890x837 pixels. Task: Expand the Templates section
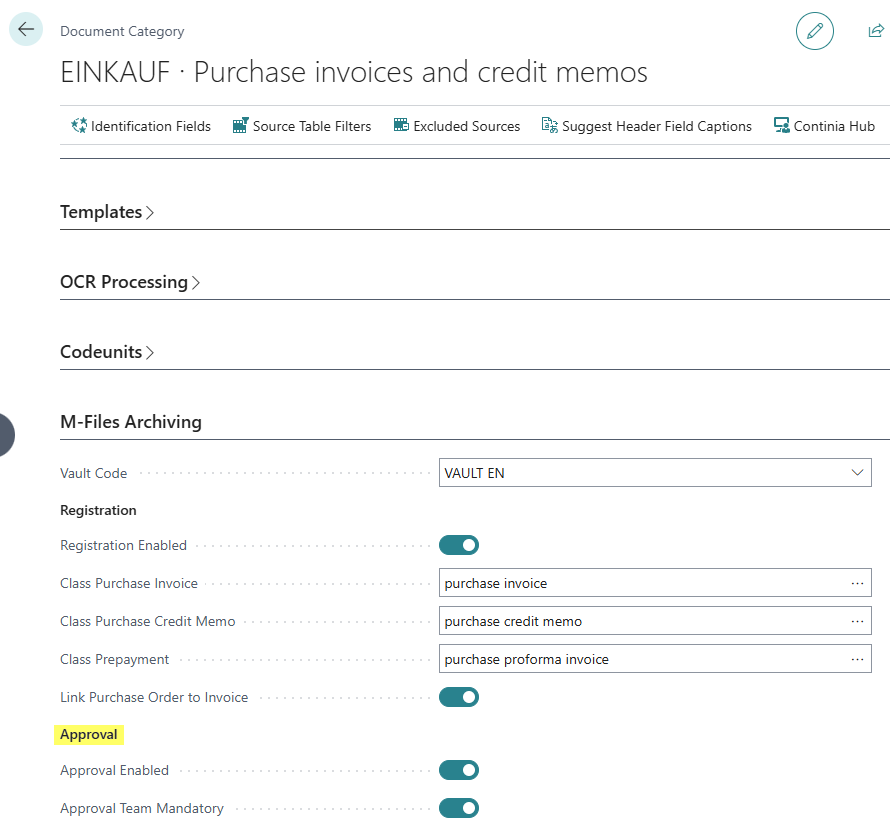coord(107,212)
